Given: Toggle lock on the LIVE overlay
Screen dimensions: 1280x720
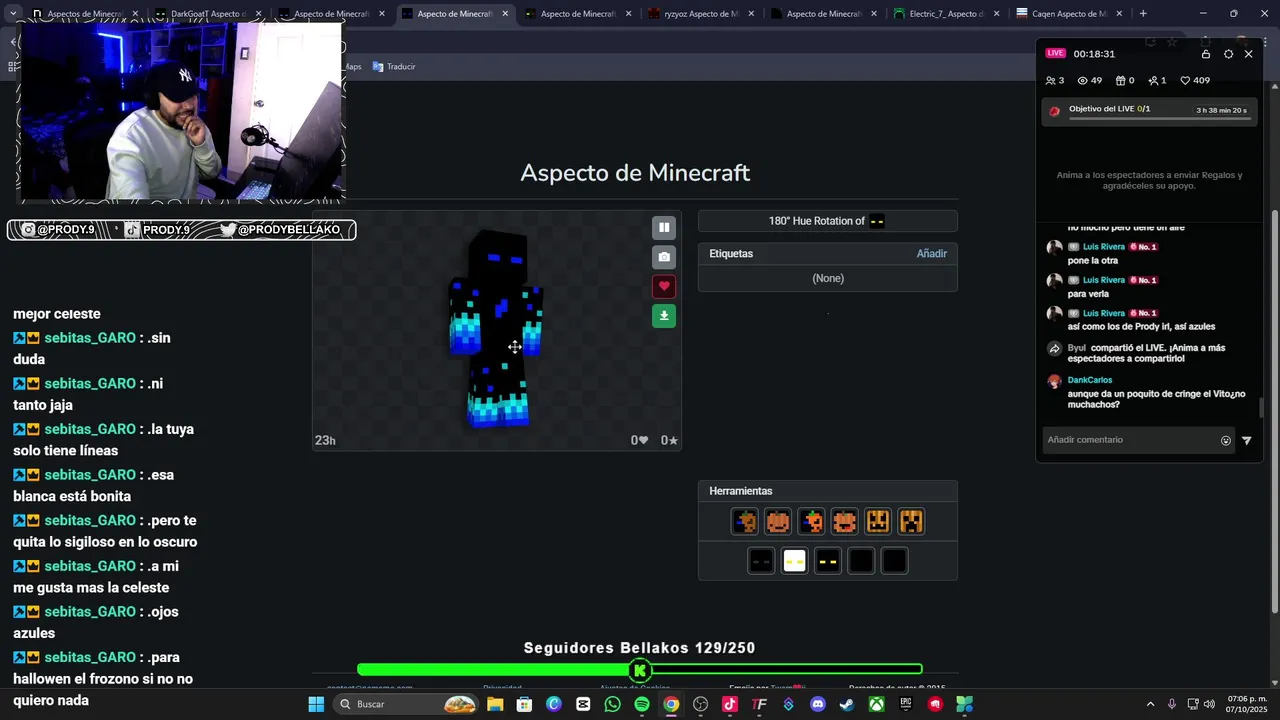Looking at the screenshot, I should click(1206, 54).
